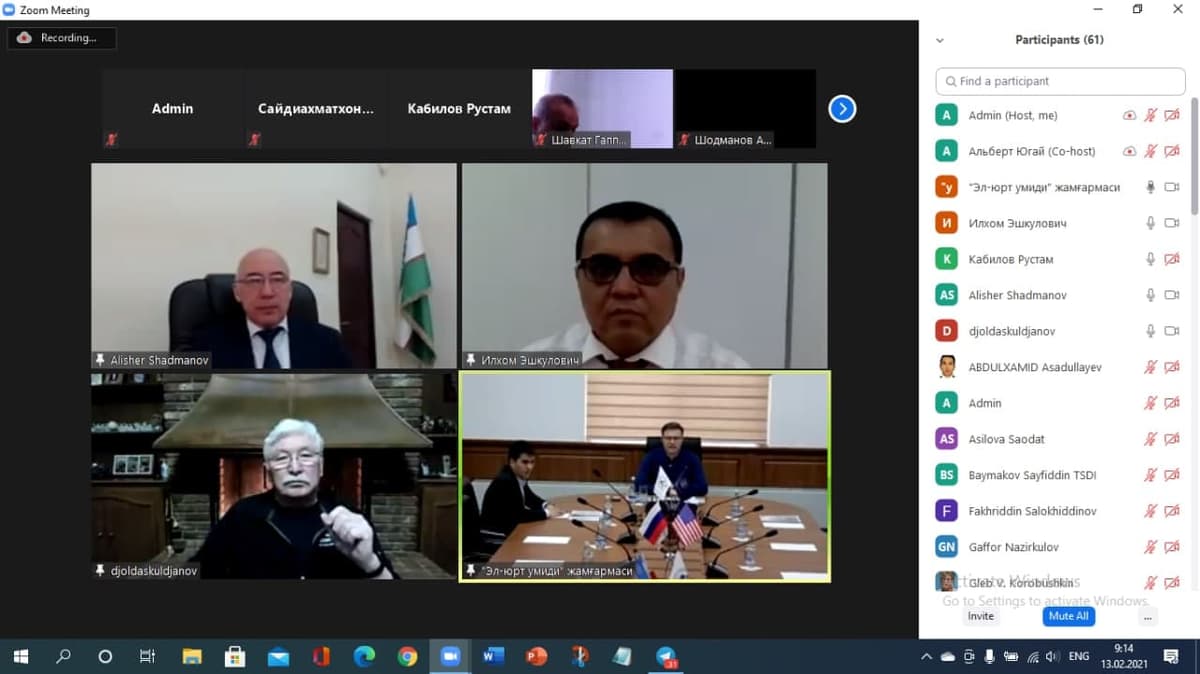Click the Find a participant search field

(1060, 81)
